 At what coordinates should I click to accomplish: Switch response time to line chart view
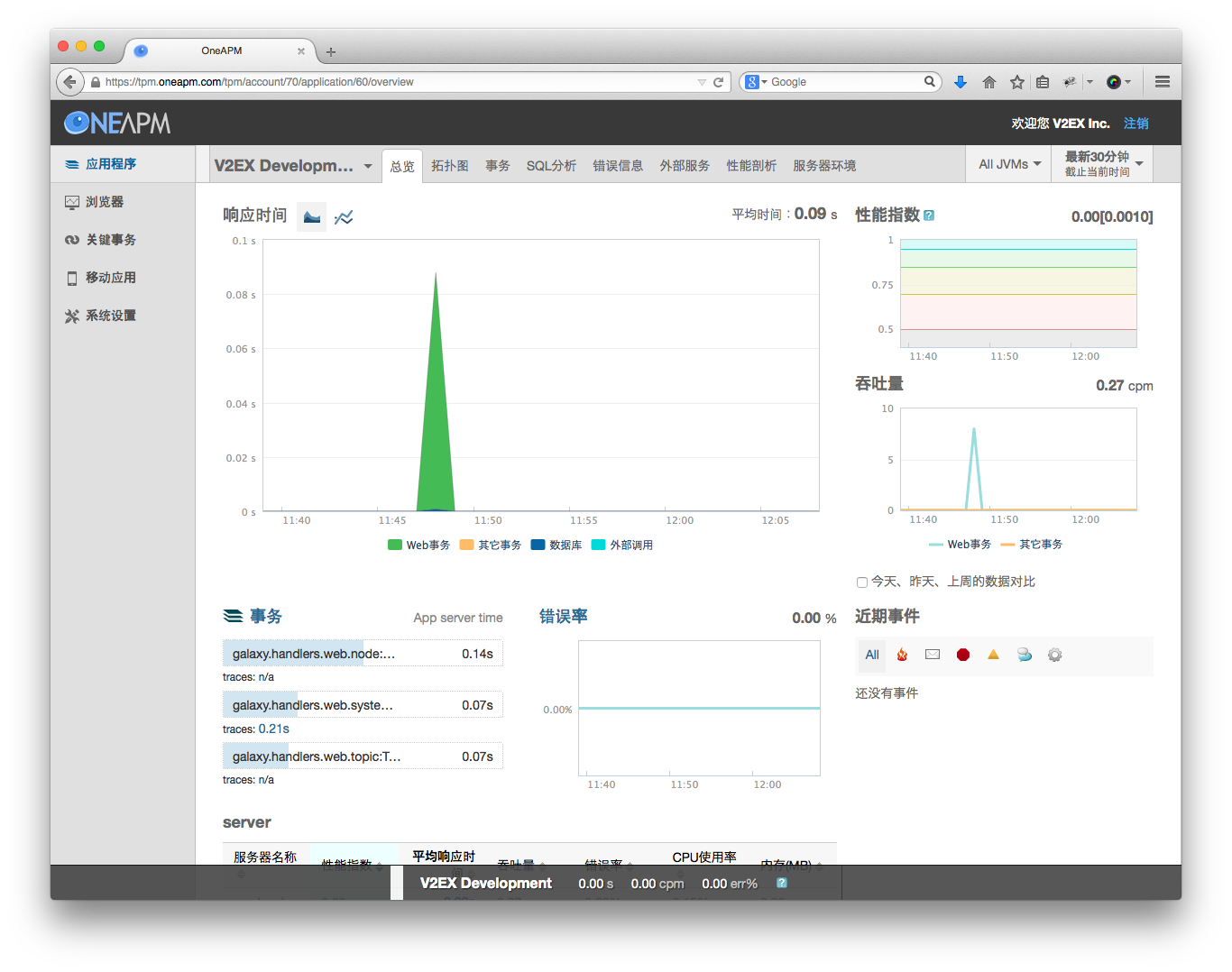click(x=344, y=217)
